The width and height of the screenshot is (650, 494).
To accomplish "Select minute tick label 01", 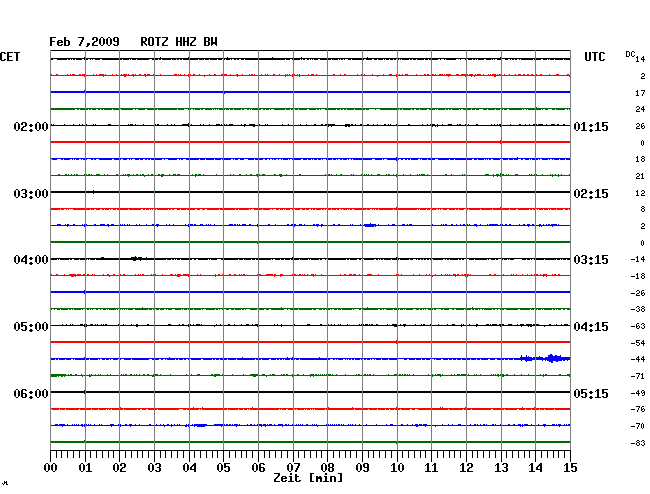I will 85,468.
